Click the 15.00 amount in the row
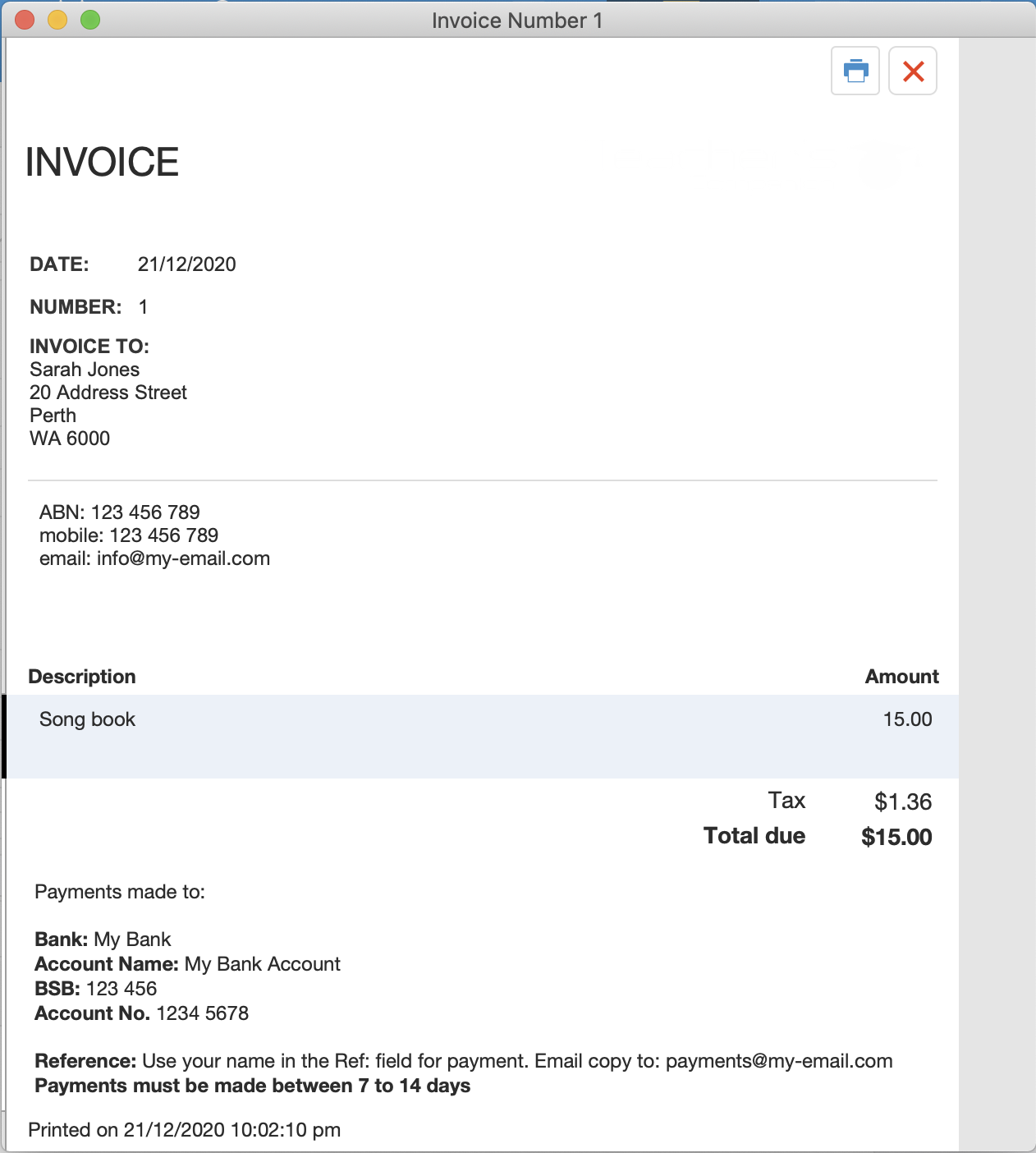The width and height of the screenshot is (1036, 1153). (907, 719)
